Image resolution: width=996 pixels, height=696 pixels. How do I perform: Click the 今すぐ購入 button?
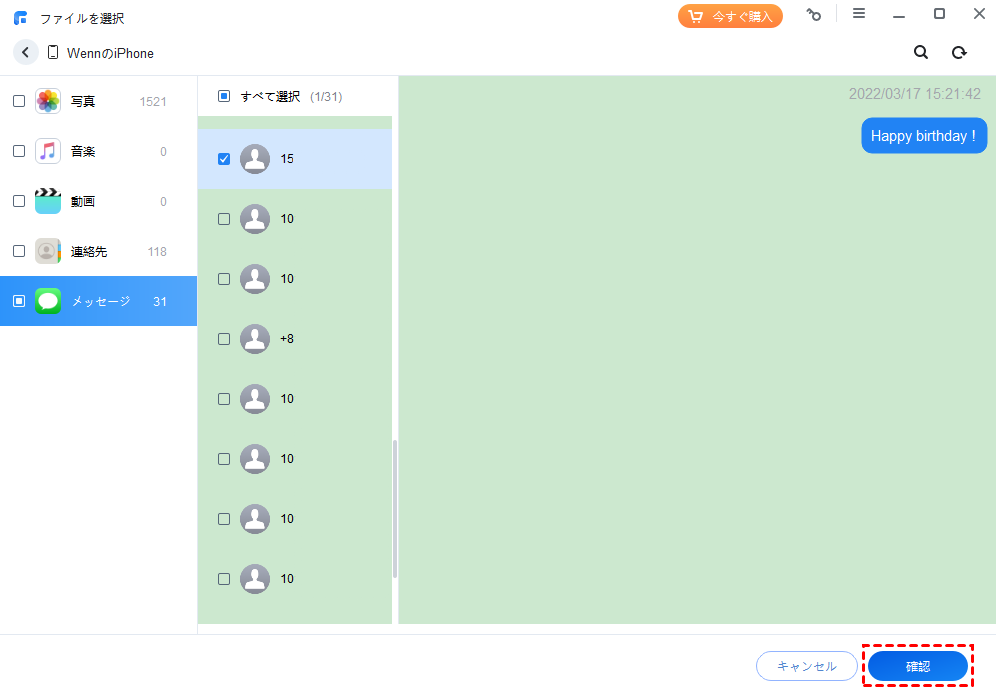[730, 16]
